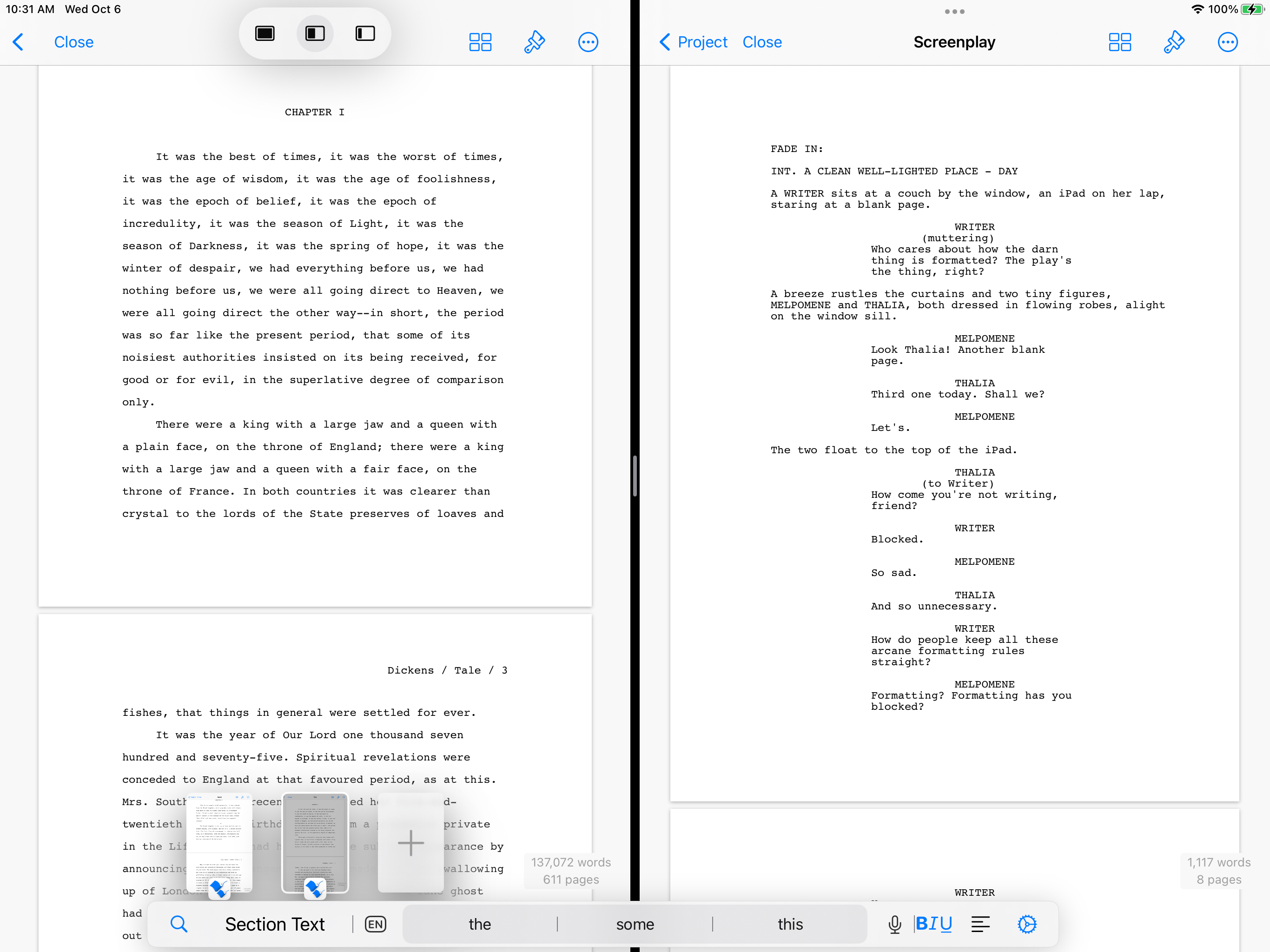Switch the EN keyboard language
Image resolution: width=1270 pixels, height=952 pixels.
[x=376, y=924]
